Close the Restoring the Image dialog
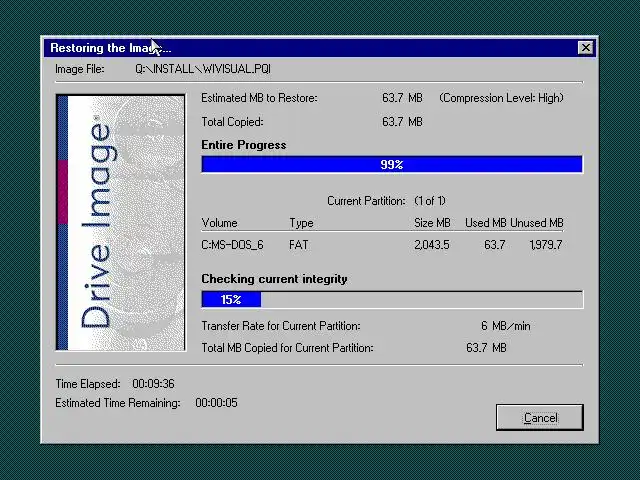Screen dimensions: 640x480 click(x=586, y=48)
